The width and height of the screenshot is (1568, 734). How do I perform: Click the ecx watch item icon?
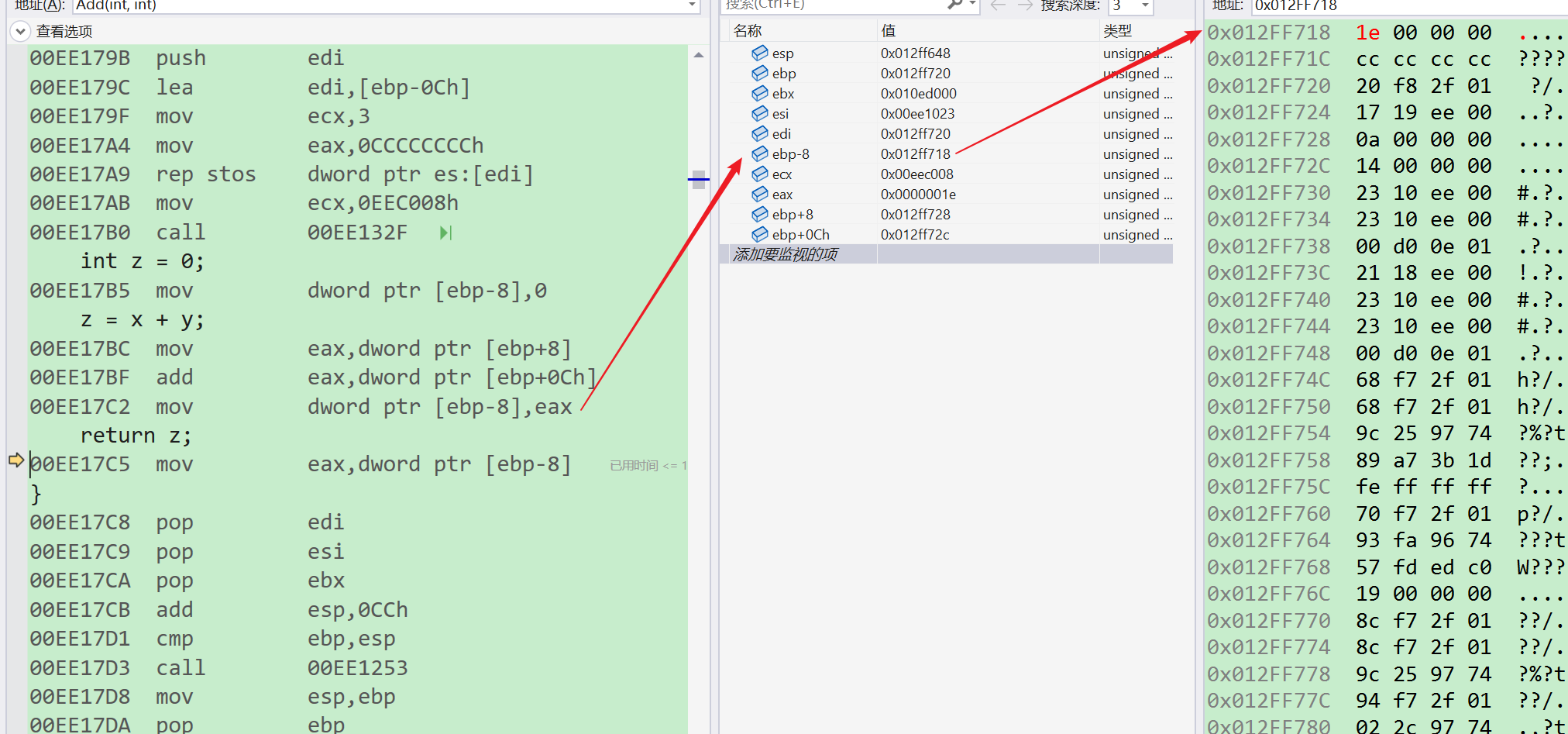760,174
